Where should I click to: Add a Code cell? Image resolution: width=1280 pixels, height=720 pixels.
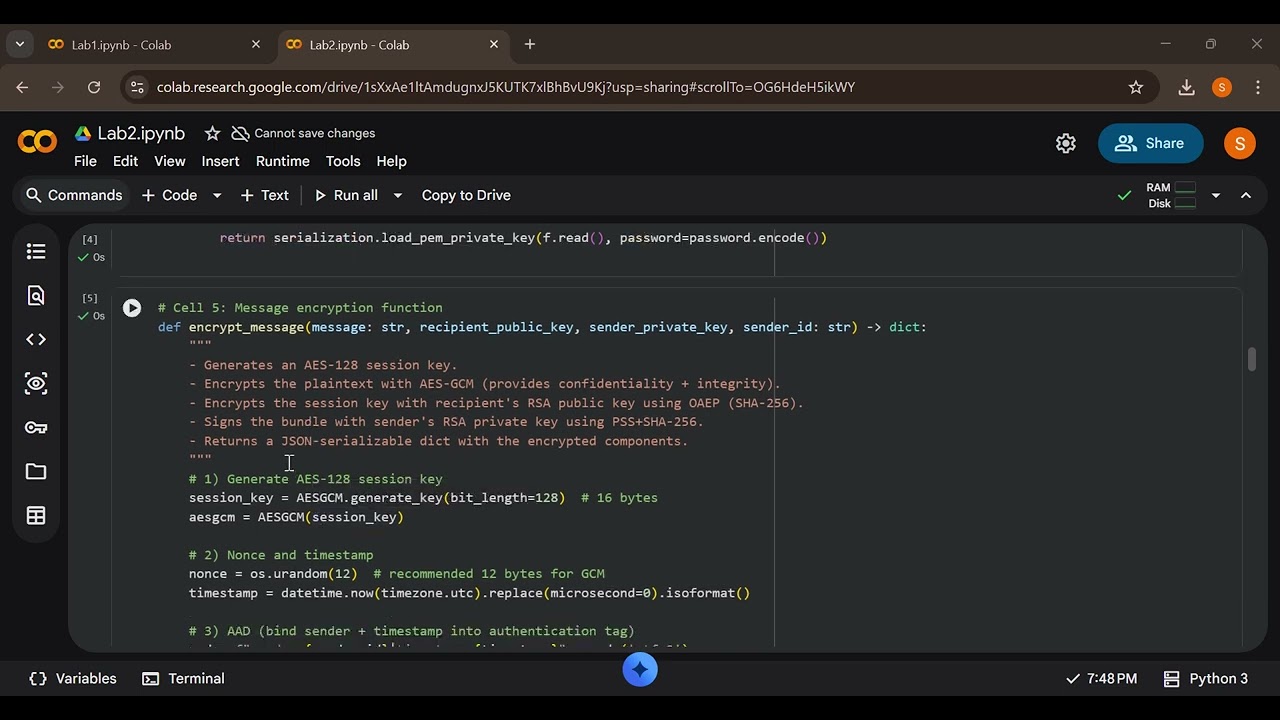click(x=170, y=195)
